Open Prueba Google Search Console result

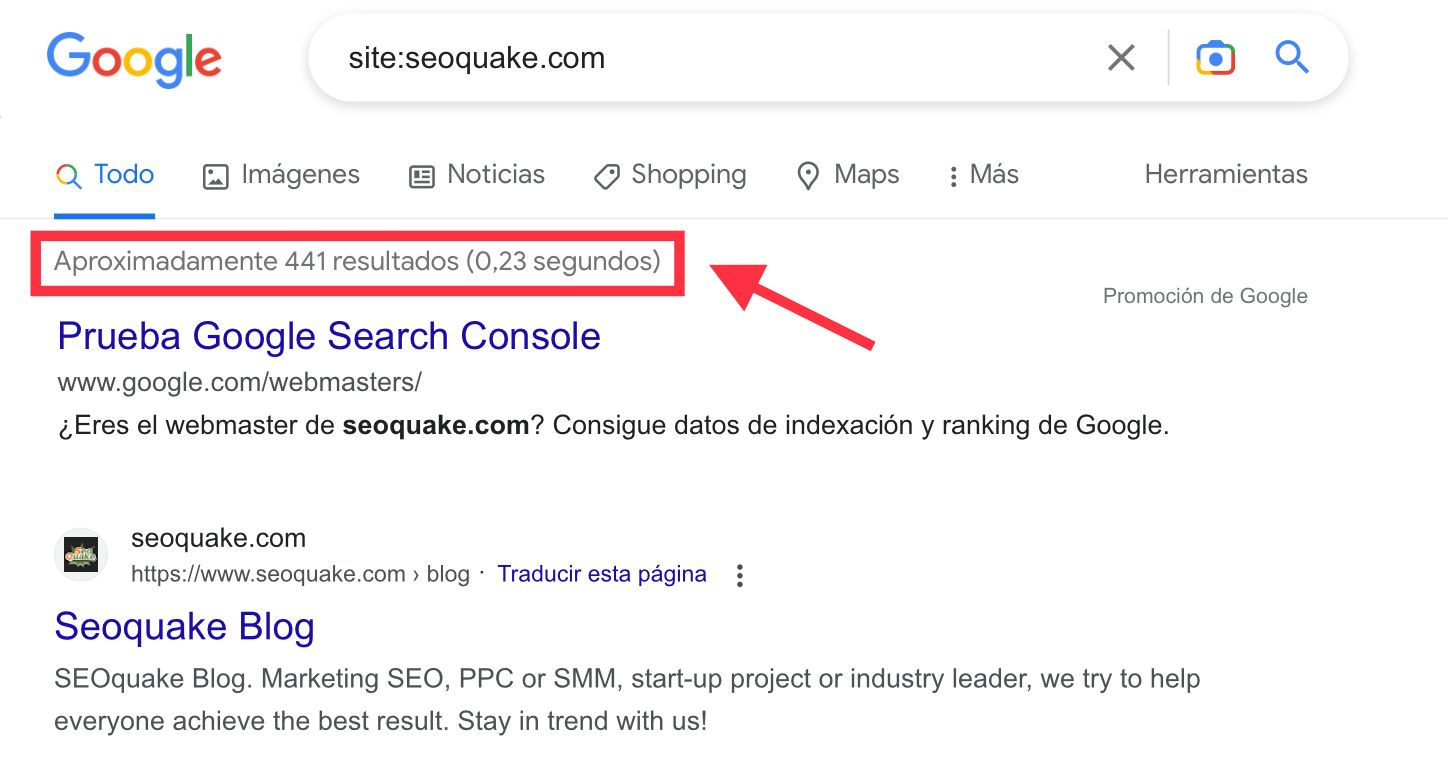pos(328,336)
